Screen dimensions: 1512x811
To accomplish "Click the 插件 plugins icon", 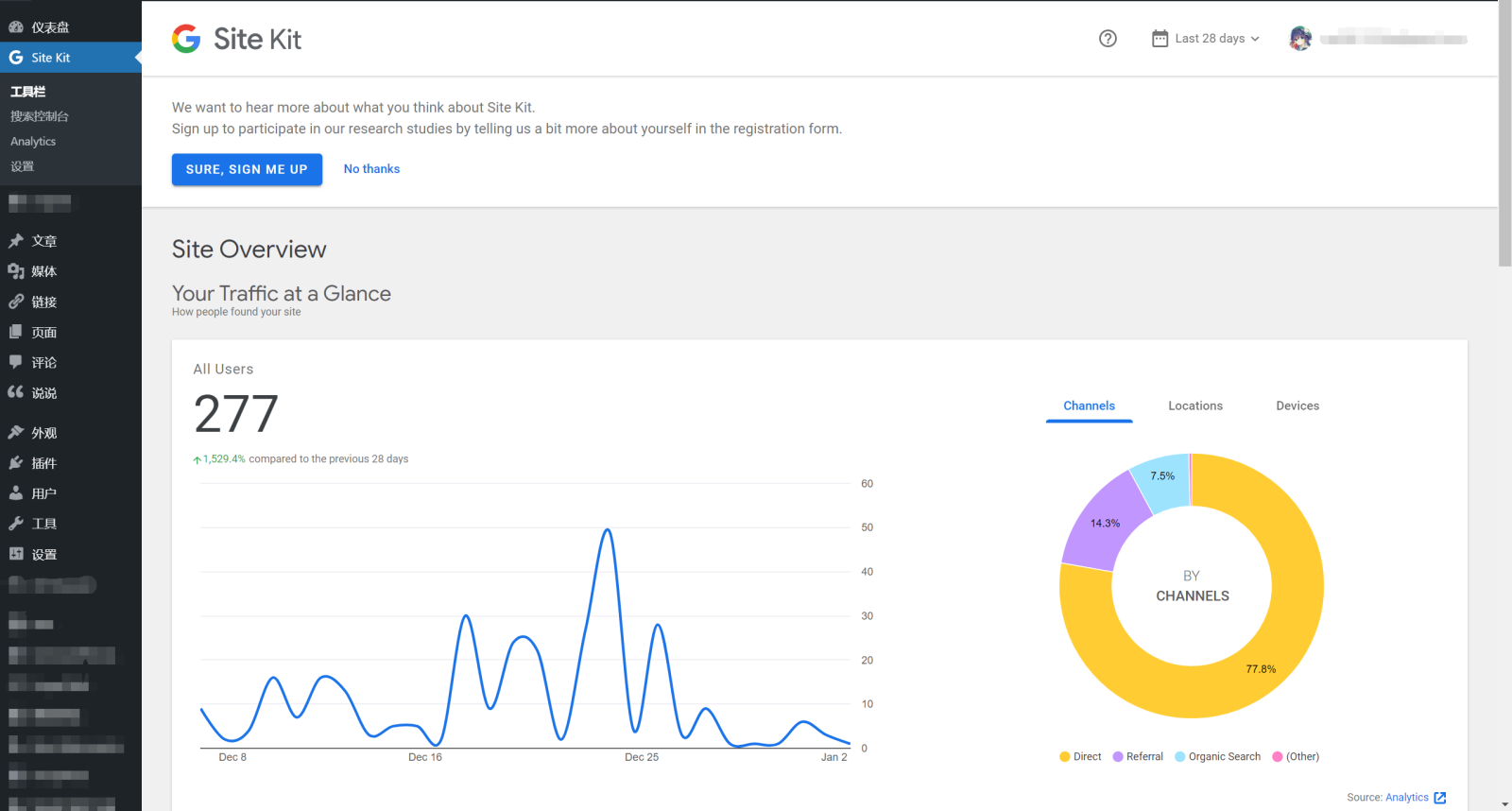I will 16,463.
